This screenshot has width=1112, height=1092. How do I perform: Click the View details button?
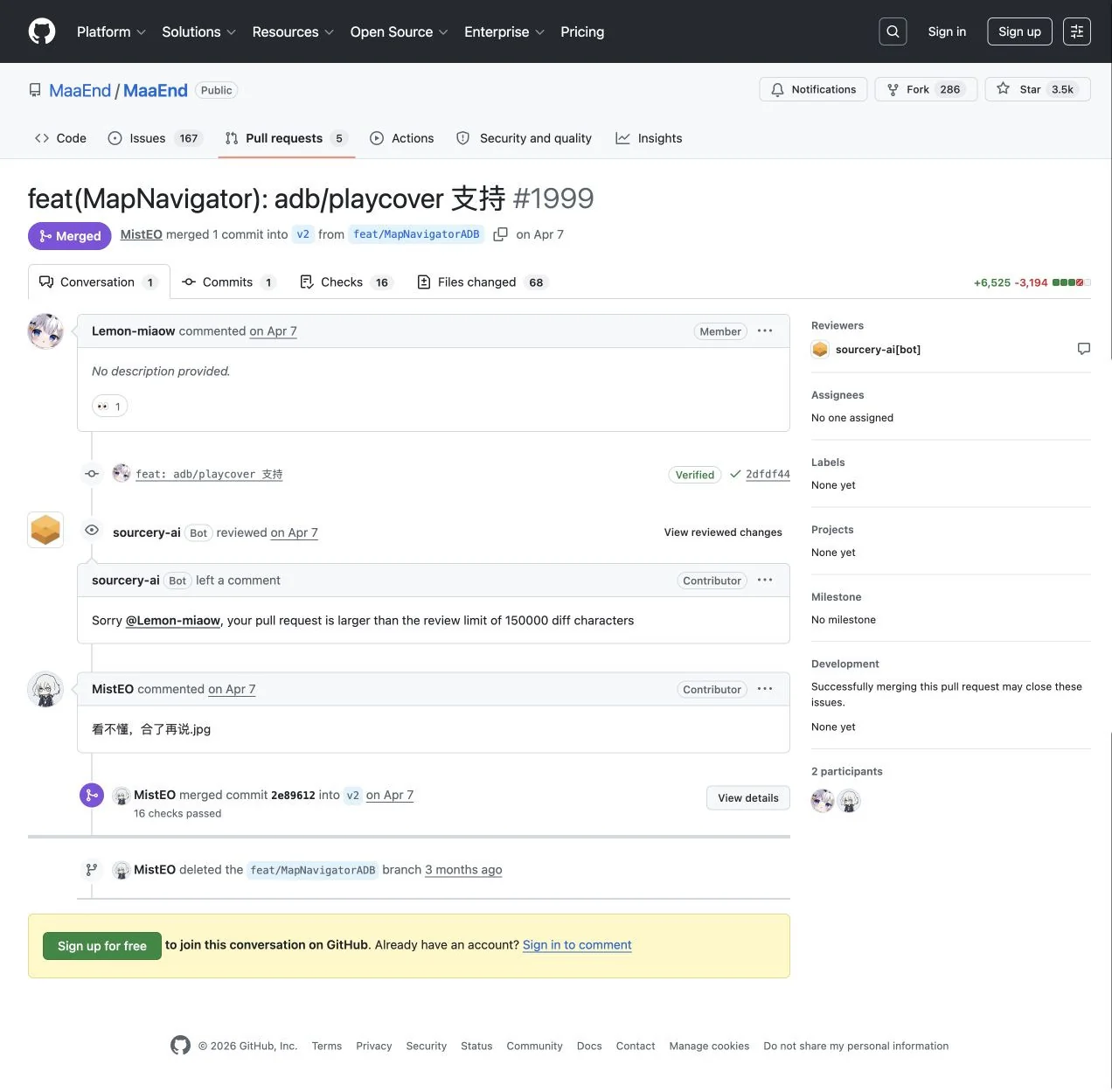748,797
